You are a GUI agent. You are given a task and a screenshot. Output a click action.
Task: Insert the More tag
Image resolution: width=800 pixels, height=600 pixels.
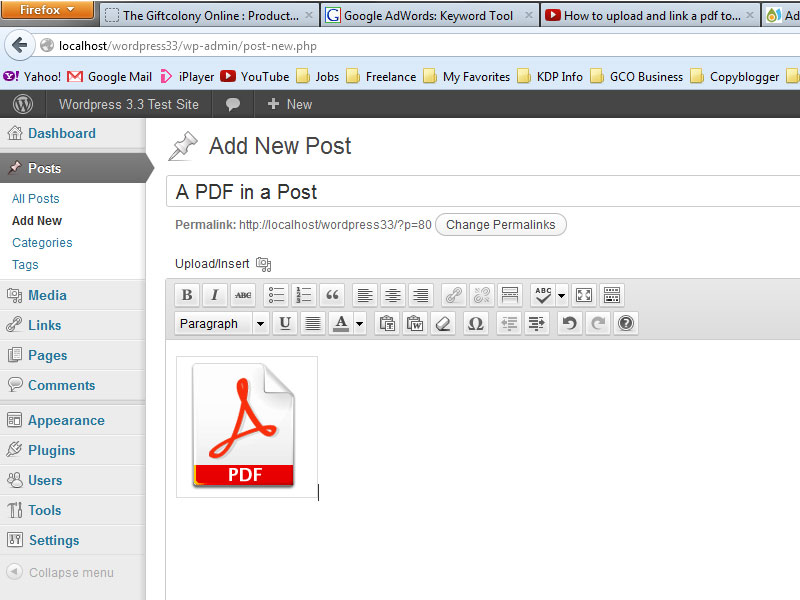click(510, 295)
